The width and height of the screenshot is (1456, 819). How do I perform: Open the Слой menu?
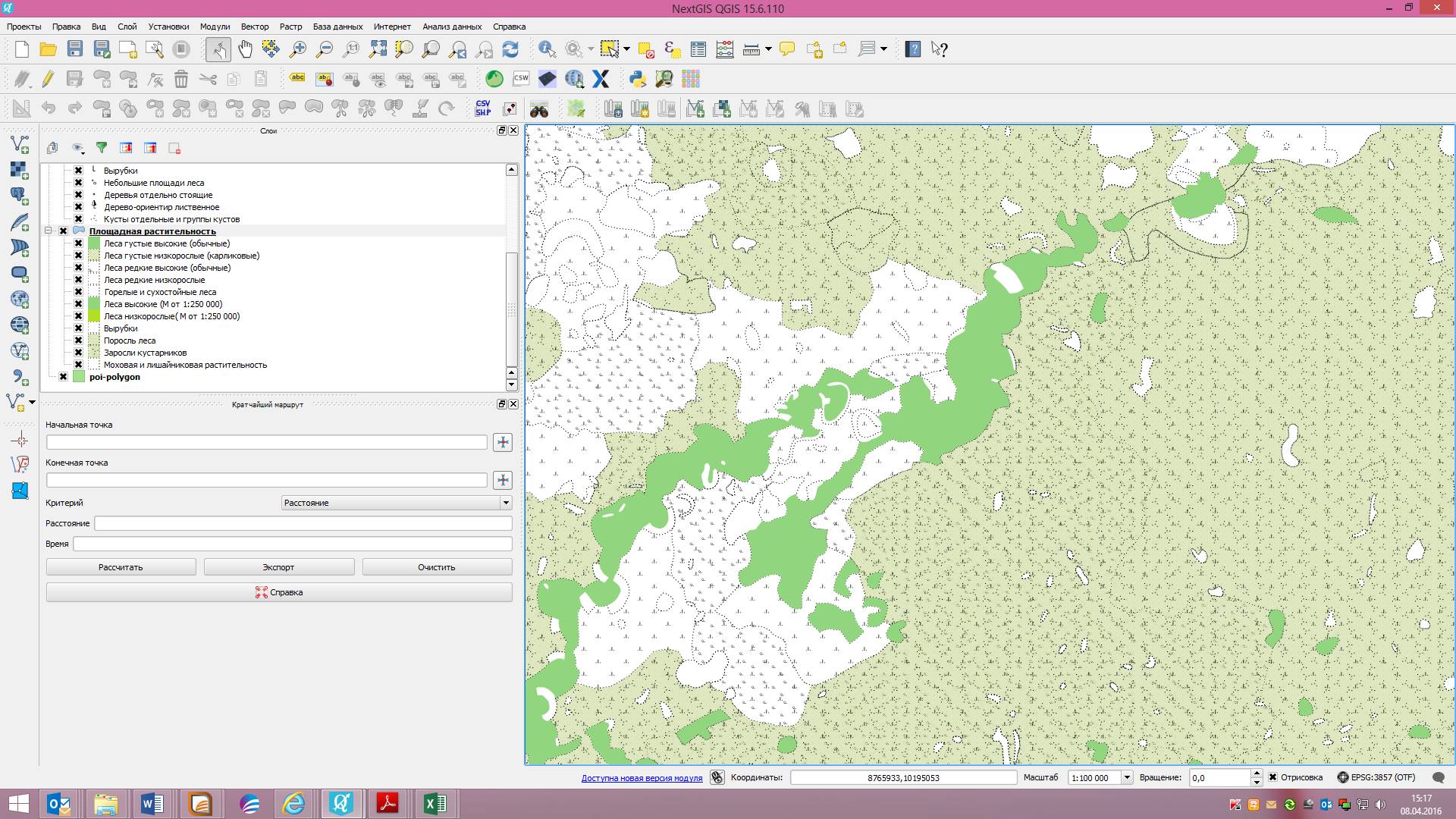click(x=126, y=27)
